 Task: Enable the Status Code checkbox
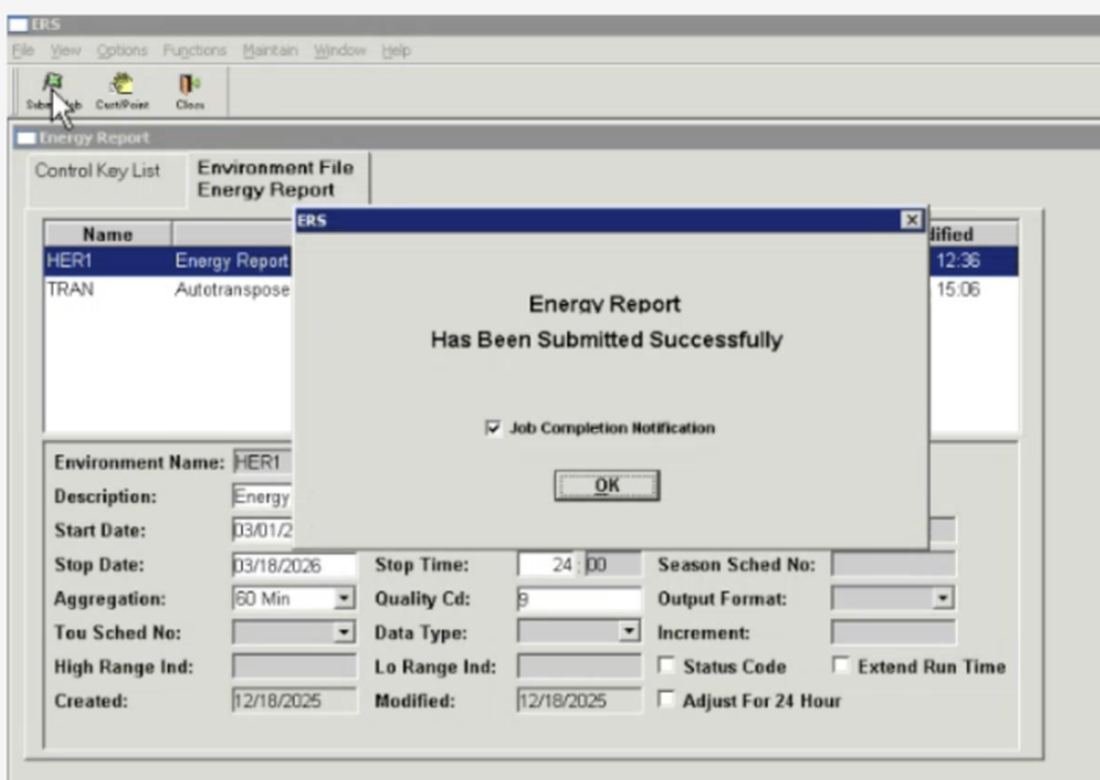tap(666, 665)
